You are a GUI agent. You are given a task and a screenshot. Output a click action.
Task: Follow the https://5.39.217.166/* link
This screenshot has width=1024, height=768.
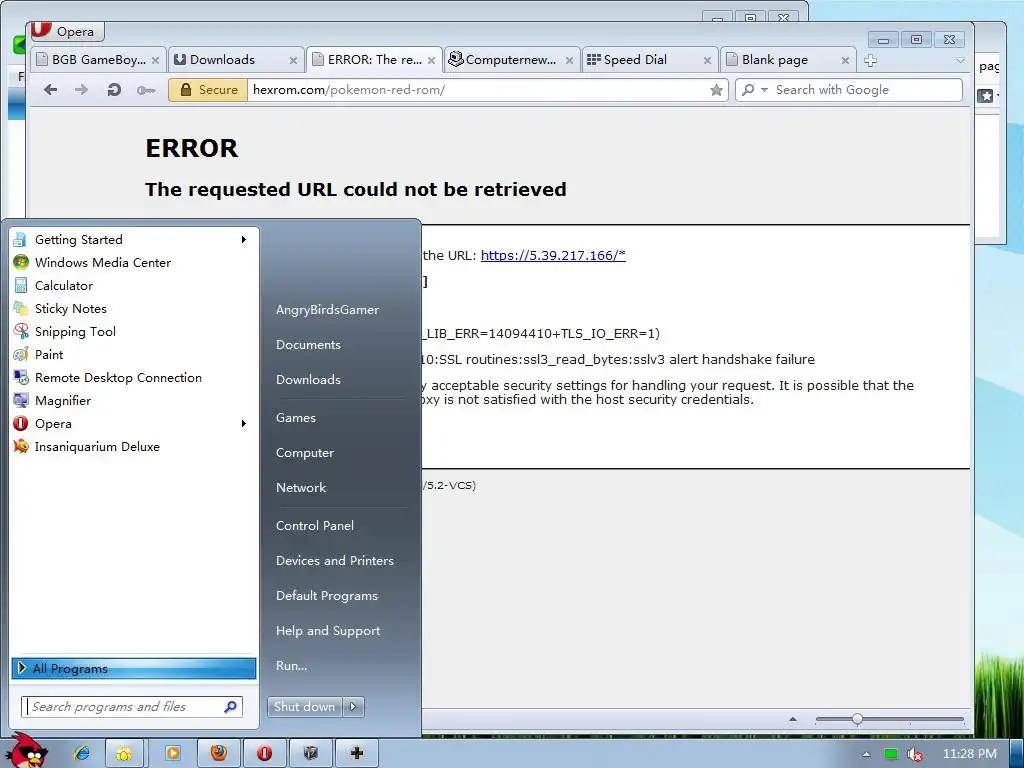[x=553, y=255]
